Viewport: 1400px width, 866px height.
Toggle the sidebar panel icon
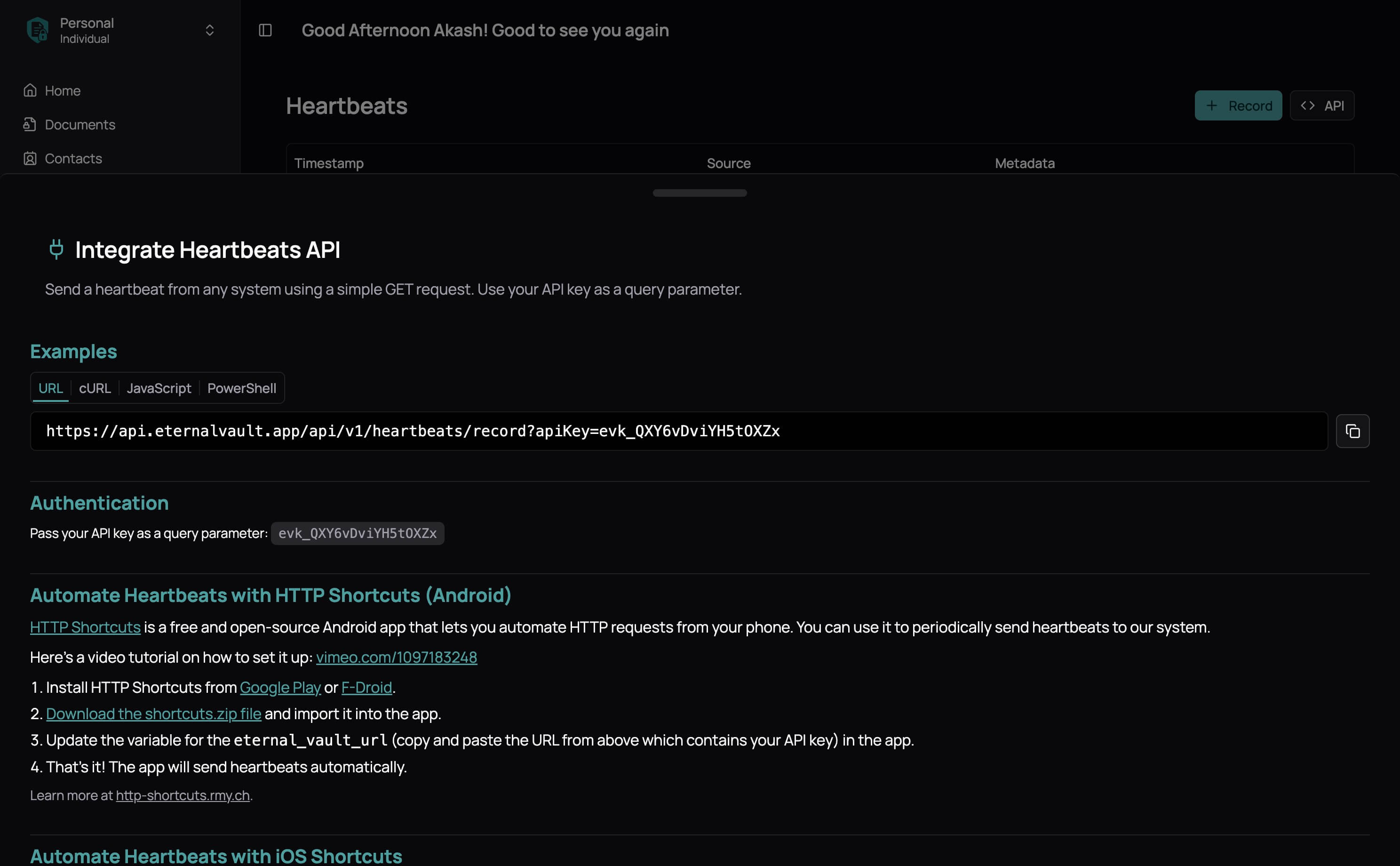[x=265, y=30]
